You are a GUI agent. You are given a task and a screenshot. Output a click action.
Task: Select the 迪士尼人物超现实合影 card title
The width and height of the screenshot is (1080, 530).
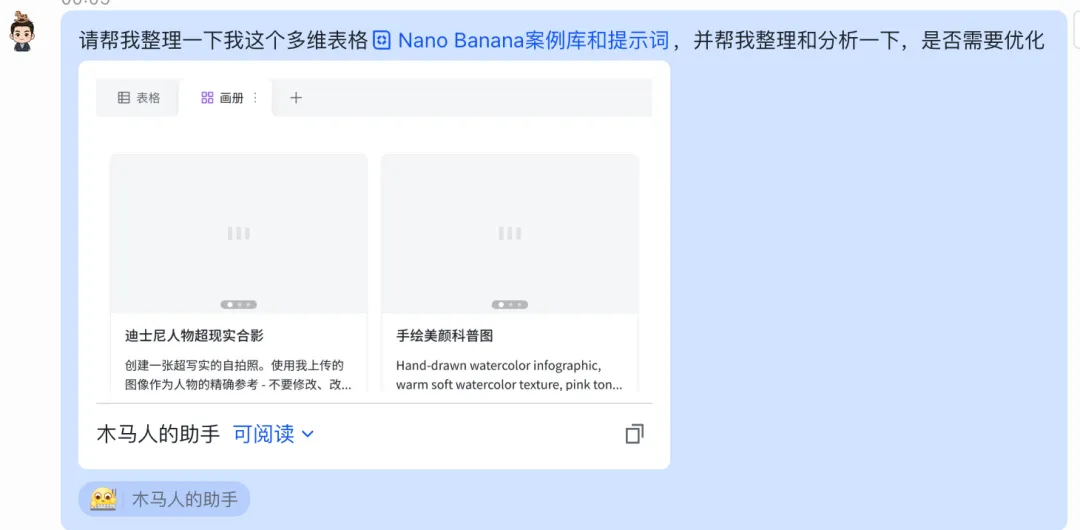click(x=195, y=336)
